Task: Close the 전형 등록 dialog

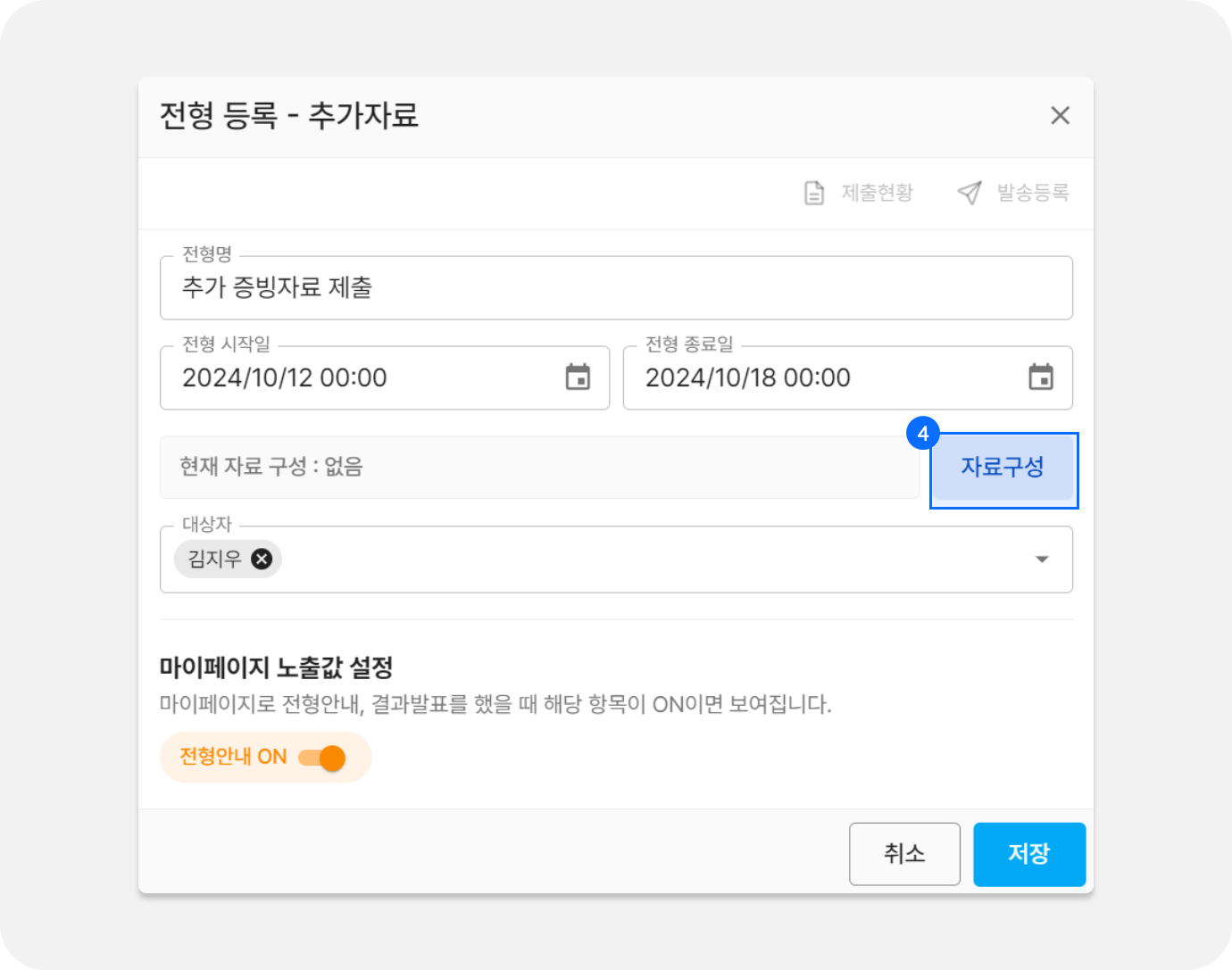Action: tap(1060, 115)
